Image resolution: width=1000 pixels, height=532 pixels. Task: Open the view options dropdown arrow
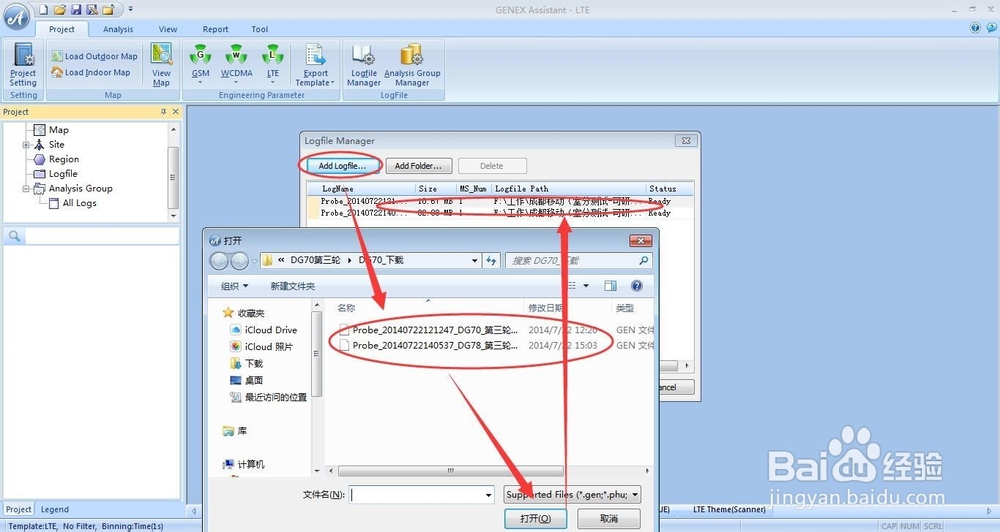click(x=586, y=286)
